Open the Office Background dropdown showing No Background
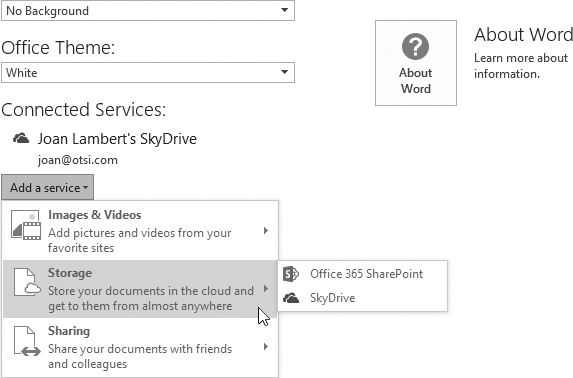Screen dimensions: 573x378 [148, 11]
